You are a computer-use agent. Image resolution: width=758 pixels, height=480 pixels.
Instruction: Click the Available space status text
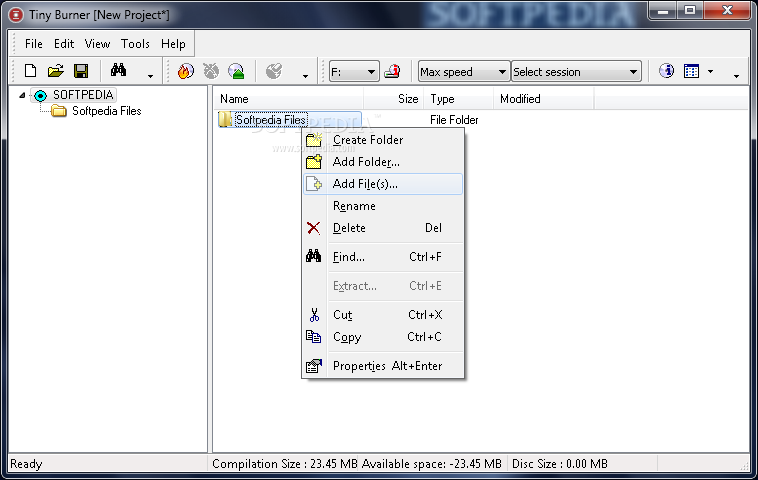(432, 464)
